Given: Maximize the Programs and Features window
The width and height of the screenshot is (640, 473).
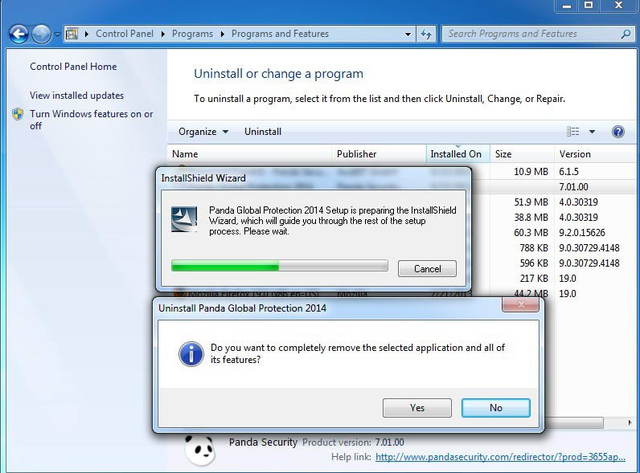Looking at the screenshot, I should pyautogui.click(x=588, y=6).
